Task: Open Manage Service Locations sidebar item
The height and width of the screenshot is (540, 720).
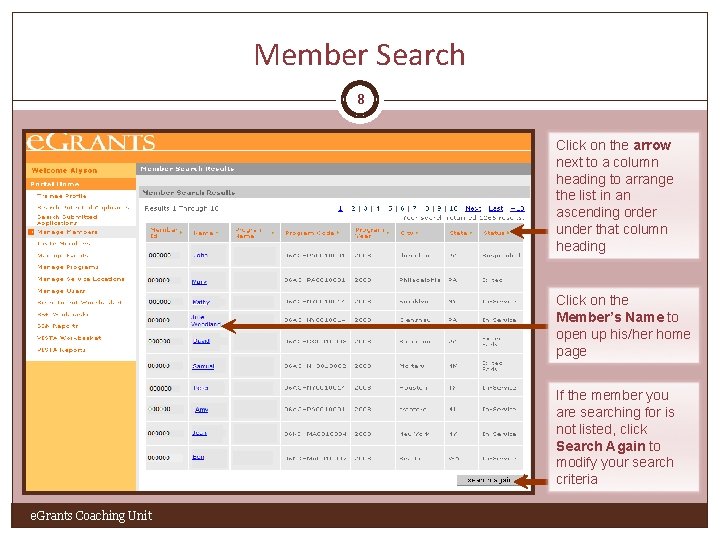Action: (80, 279)
